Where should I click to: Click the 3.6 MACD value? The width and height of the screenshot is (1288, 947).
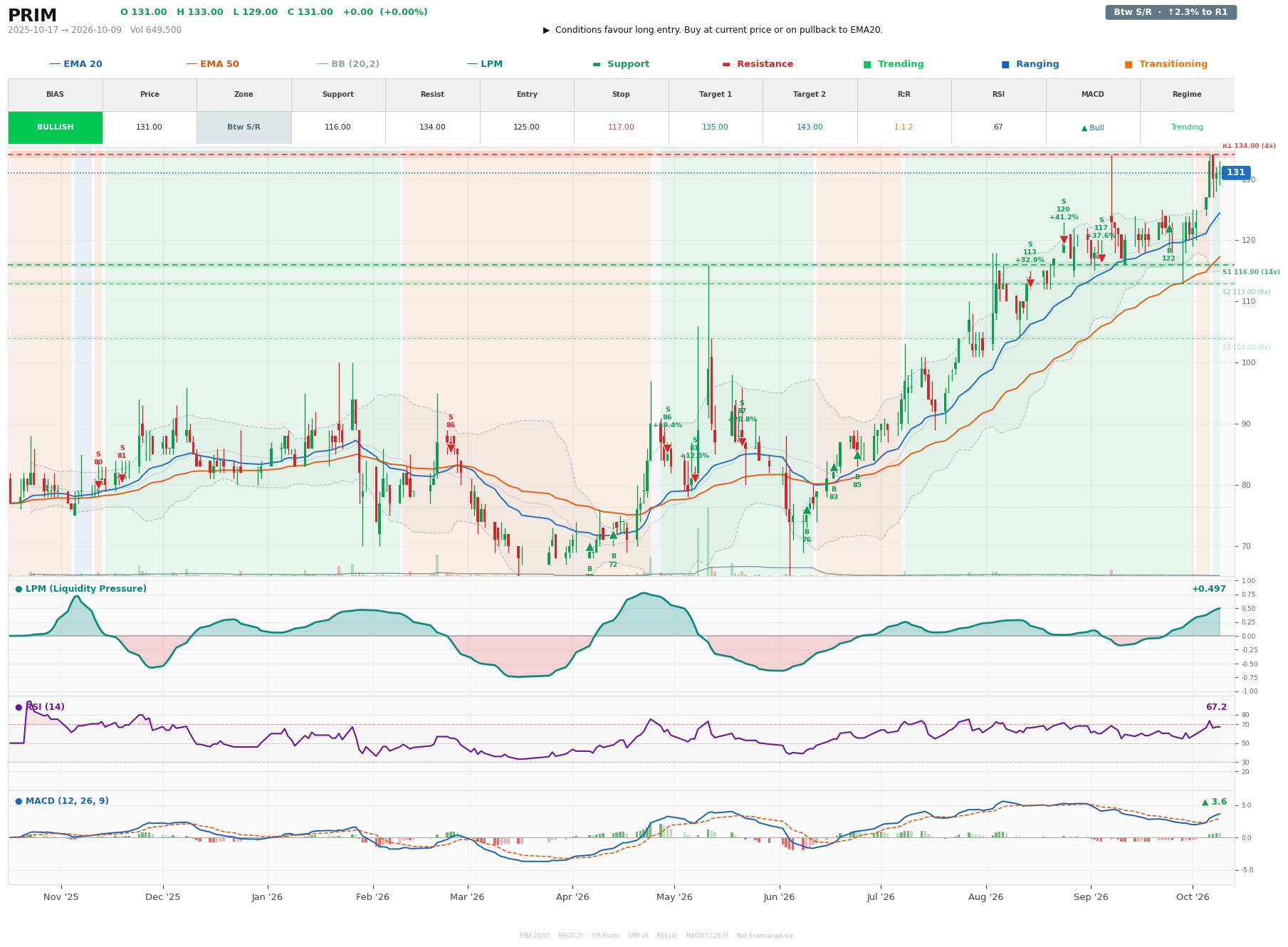(x=1215, y=801)
